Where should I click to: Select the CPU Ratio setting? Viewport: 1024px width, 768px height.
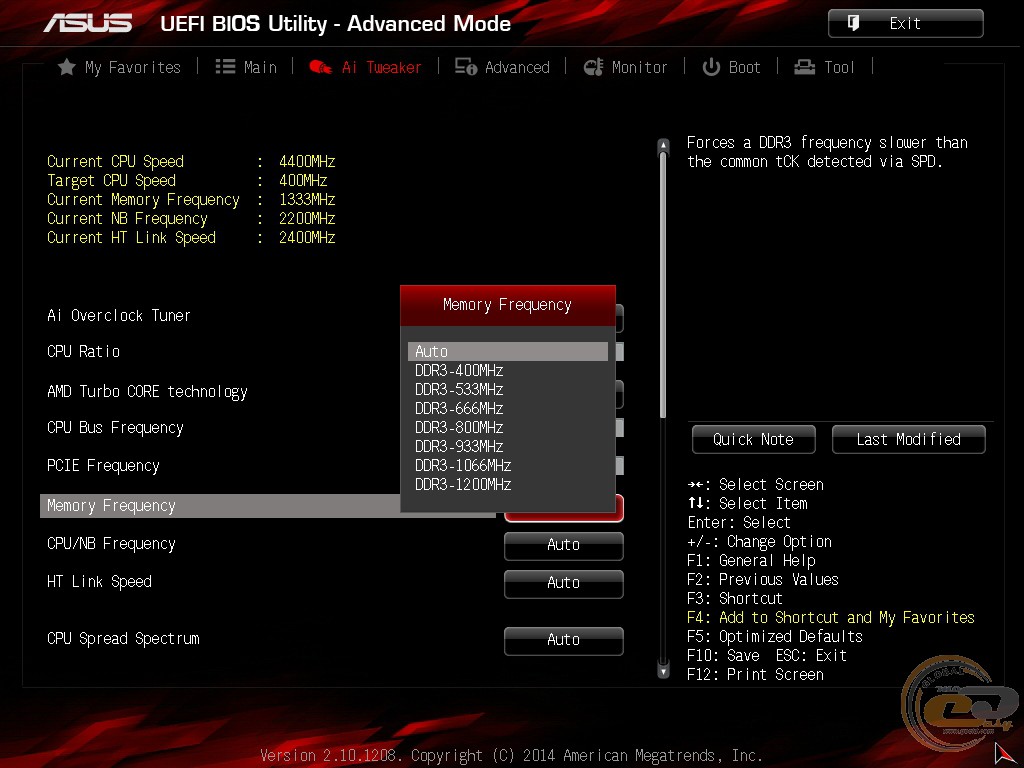[x=84, y=351]
